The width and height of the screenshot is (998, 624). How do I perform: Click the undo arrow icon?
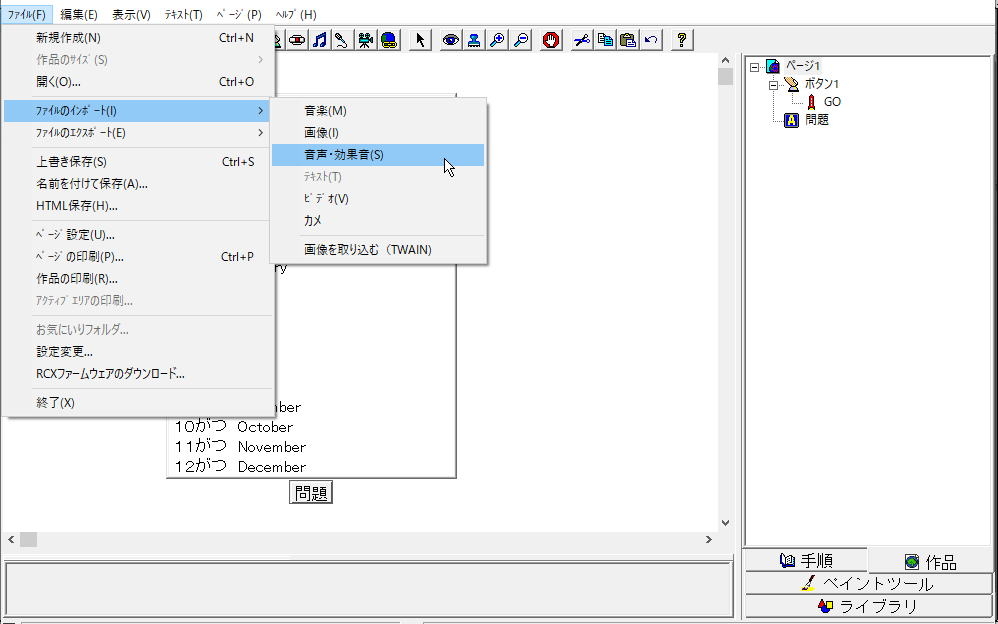(x=651, y=40)
